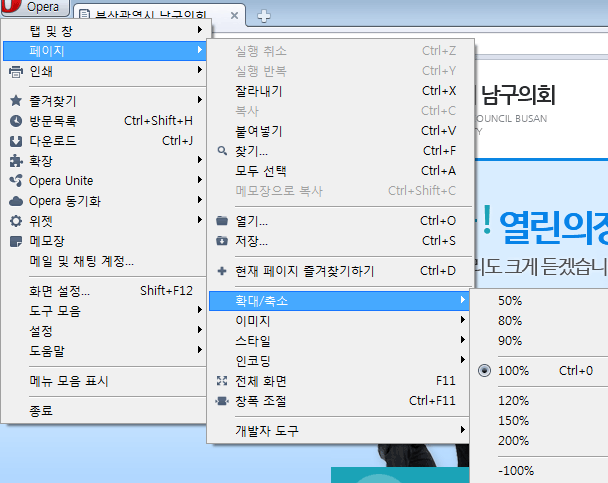Click the printer icon beside 인쇄
Image resolution: width=608 pixels, height=483 pixels.
click(15, 71)
